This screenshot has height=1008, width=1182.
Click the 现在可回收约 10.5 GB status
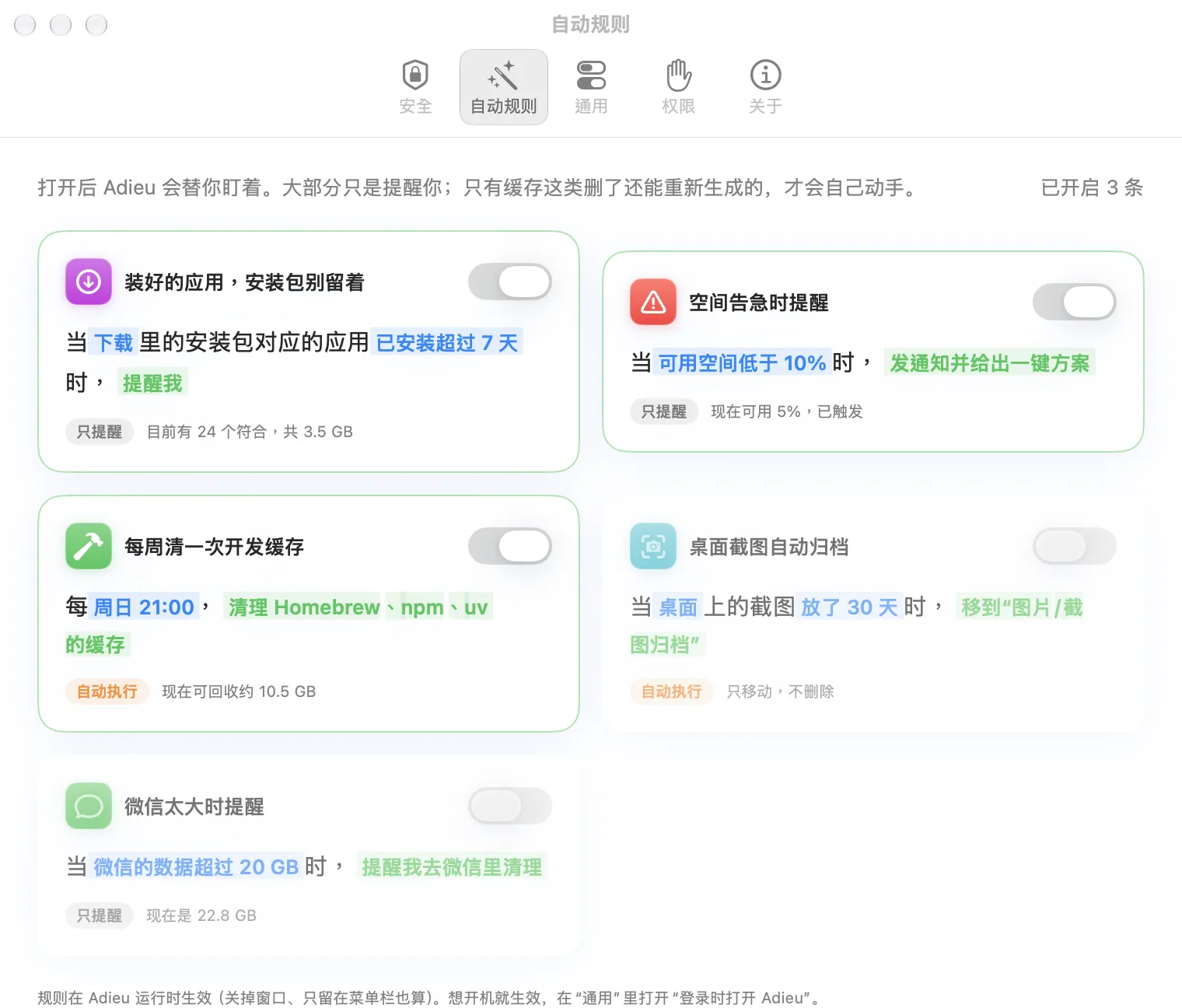pos(239,691)
